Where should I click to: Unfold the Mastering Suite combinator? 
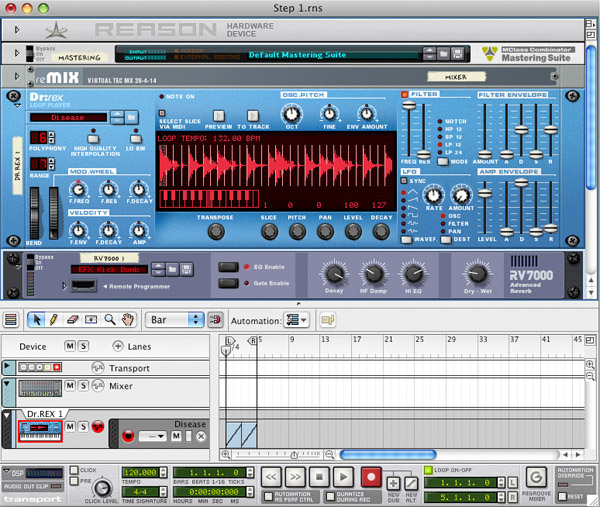(17, 53)
